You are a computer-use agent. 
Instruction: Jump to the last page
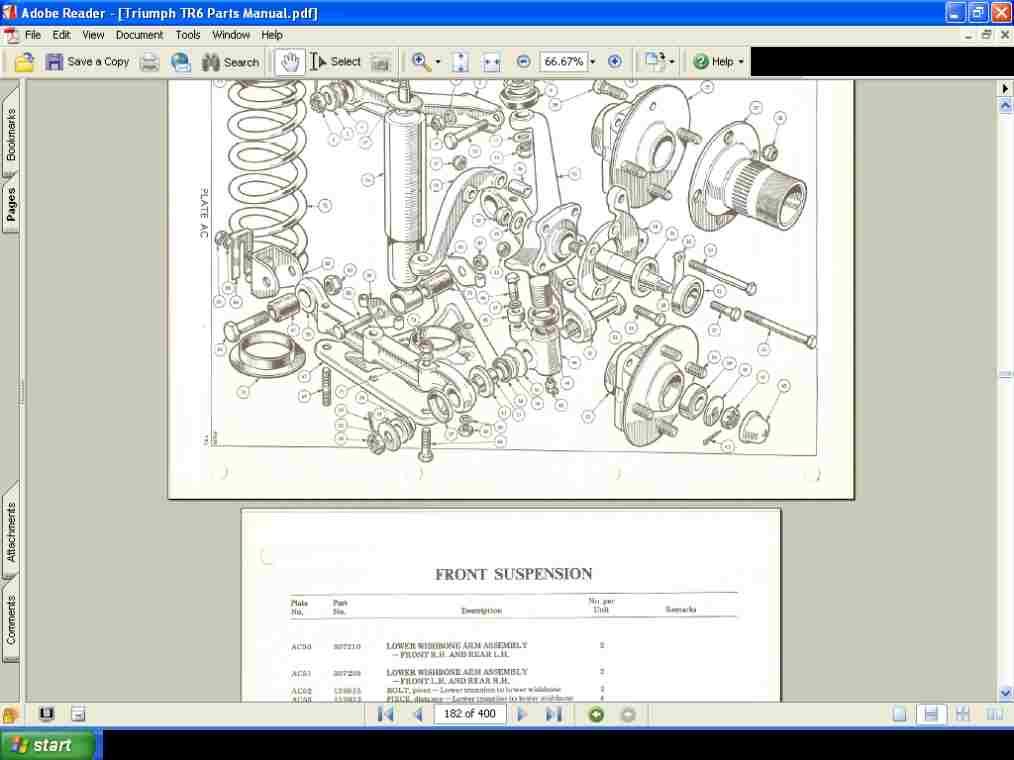point(552,714)
